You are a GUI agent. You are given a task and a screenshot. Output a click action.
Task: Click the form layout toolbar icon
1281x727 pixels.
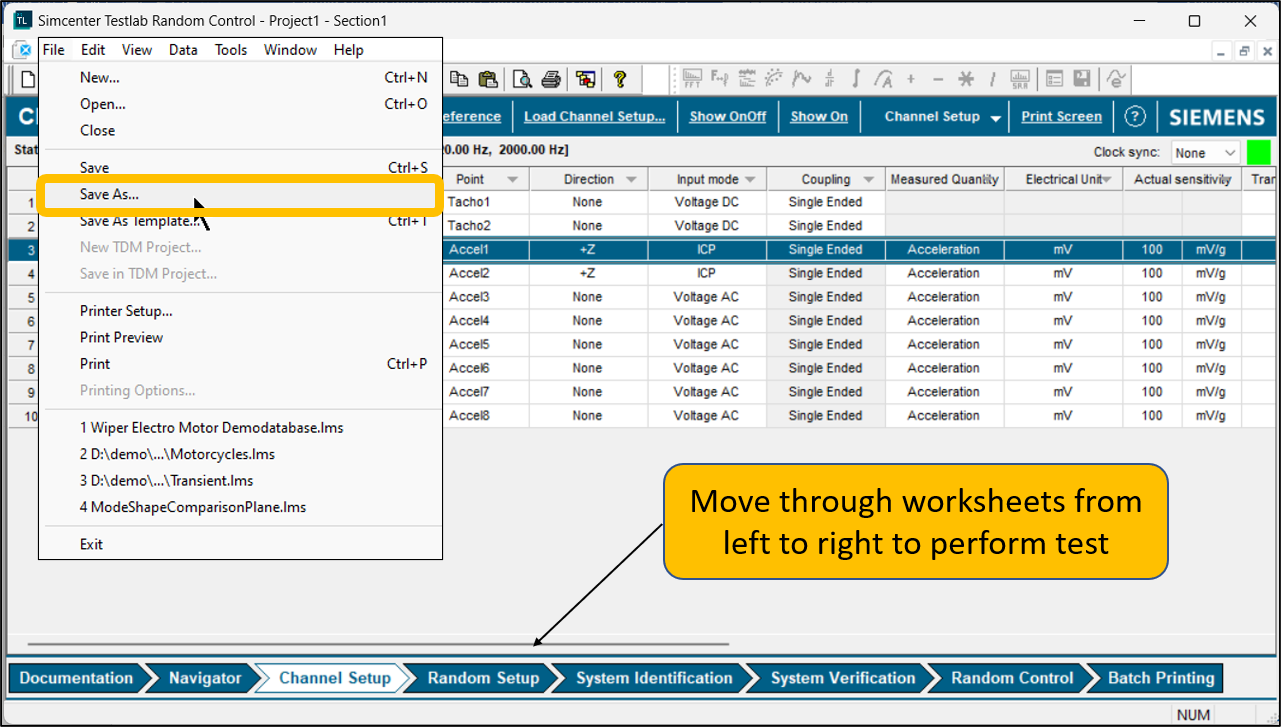point(1055,79)
